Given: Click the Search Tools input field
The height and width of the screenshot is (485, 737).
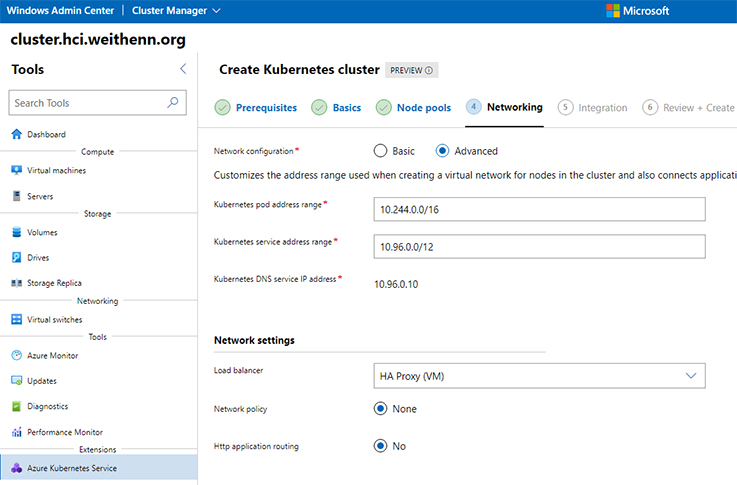Looking at the screenshot, I should tap(97, 102).
